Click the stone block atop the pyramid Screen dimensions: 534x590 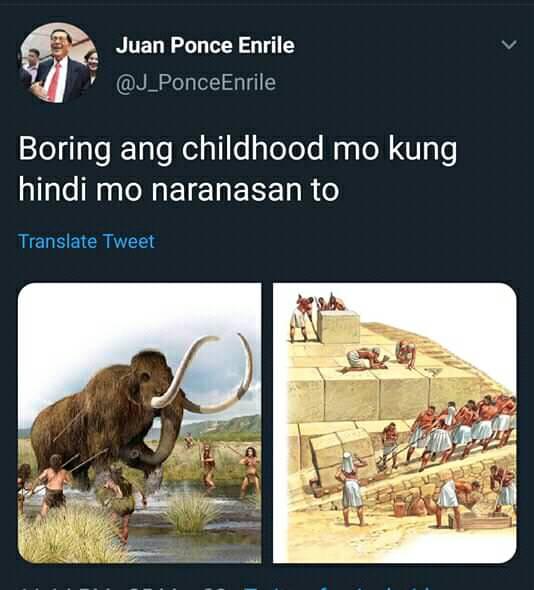[x=338, y=326]
